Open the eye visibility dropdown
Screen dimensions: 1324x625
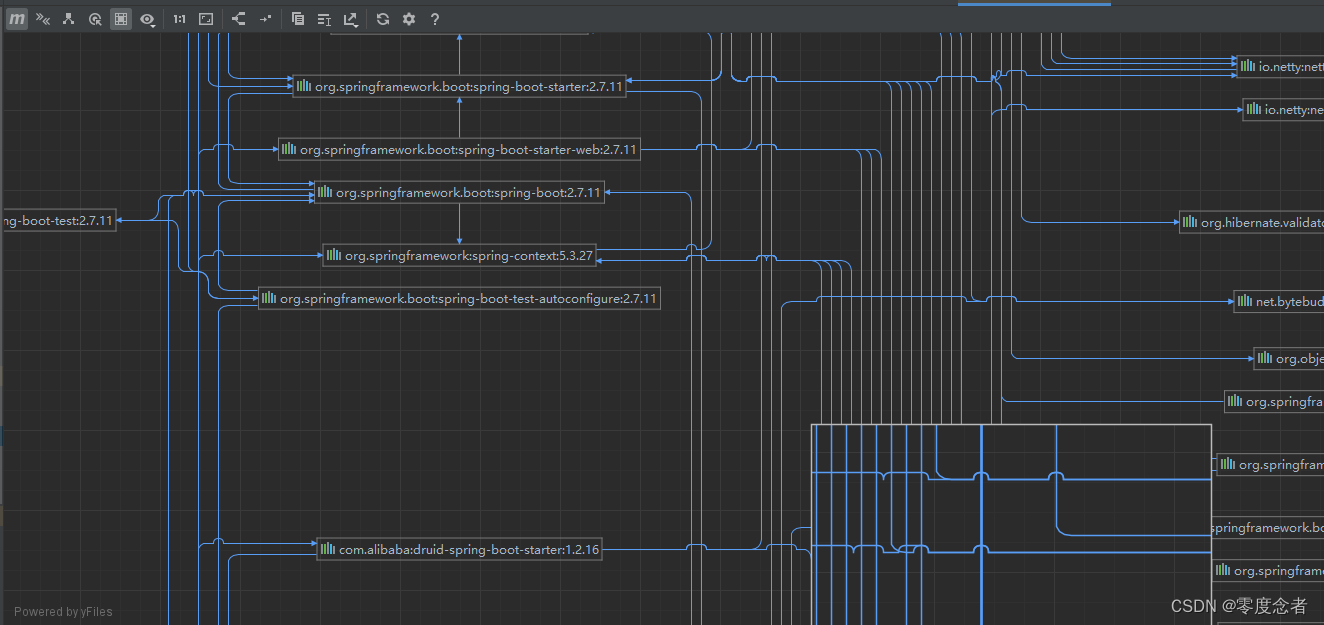pyautogui.click(x=148, y=19)
